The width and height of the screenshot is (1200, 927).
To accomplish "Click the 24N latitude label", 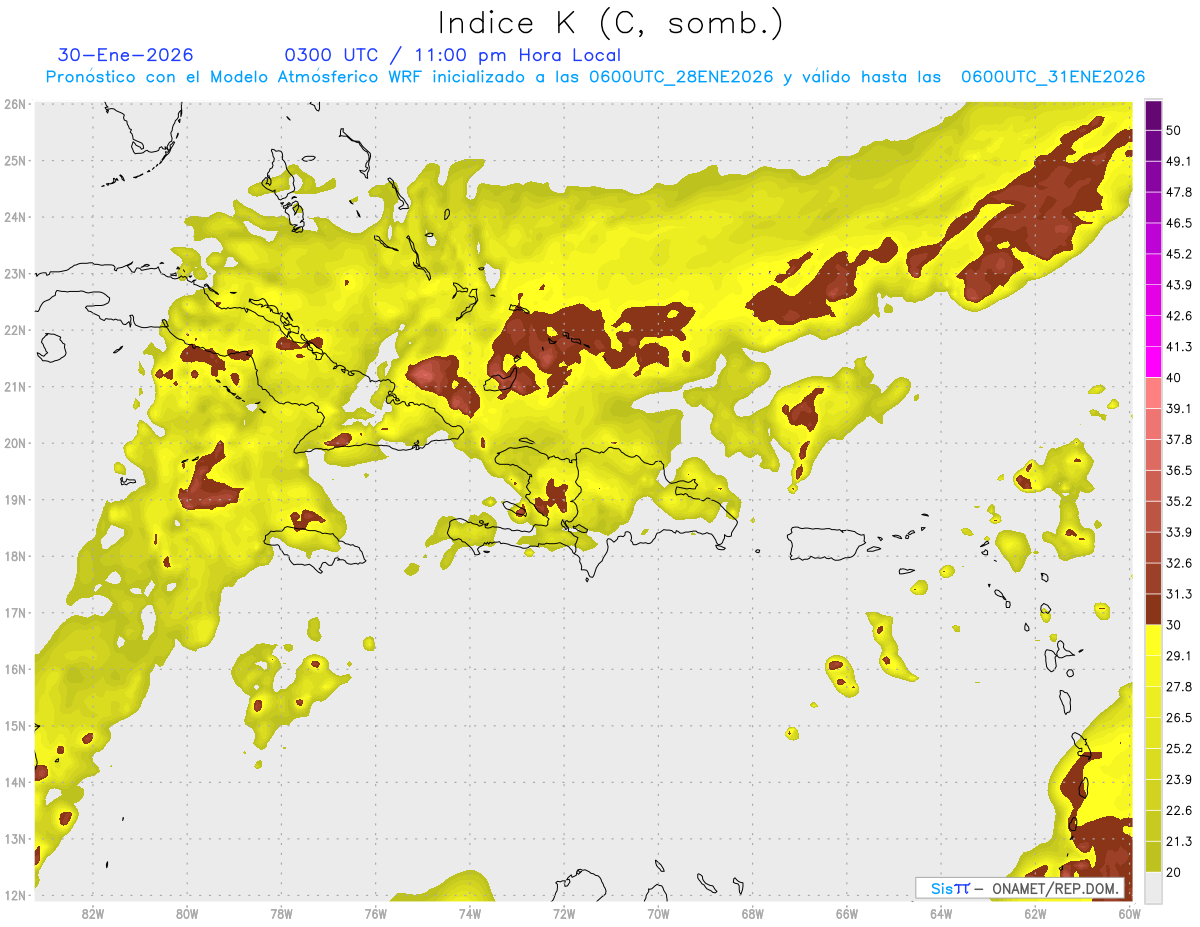I will point(15,217).
